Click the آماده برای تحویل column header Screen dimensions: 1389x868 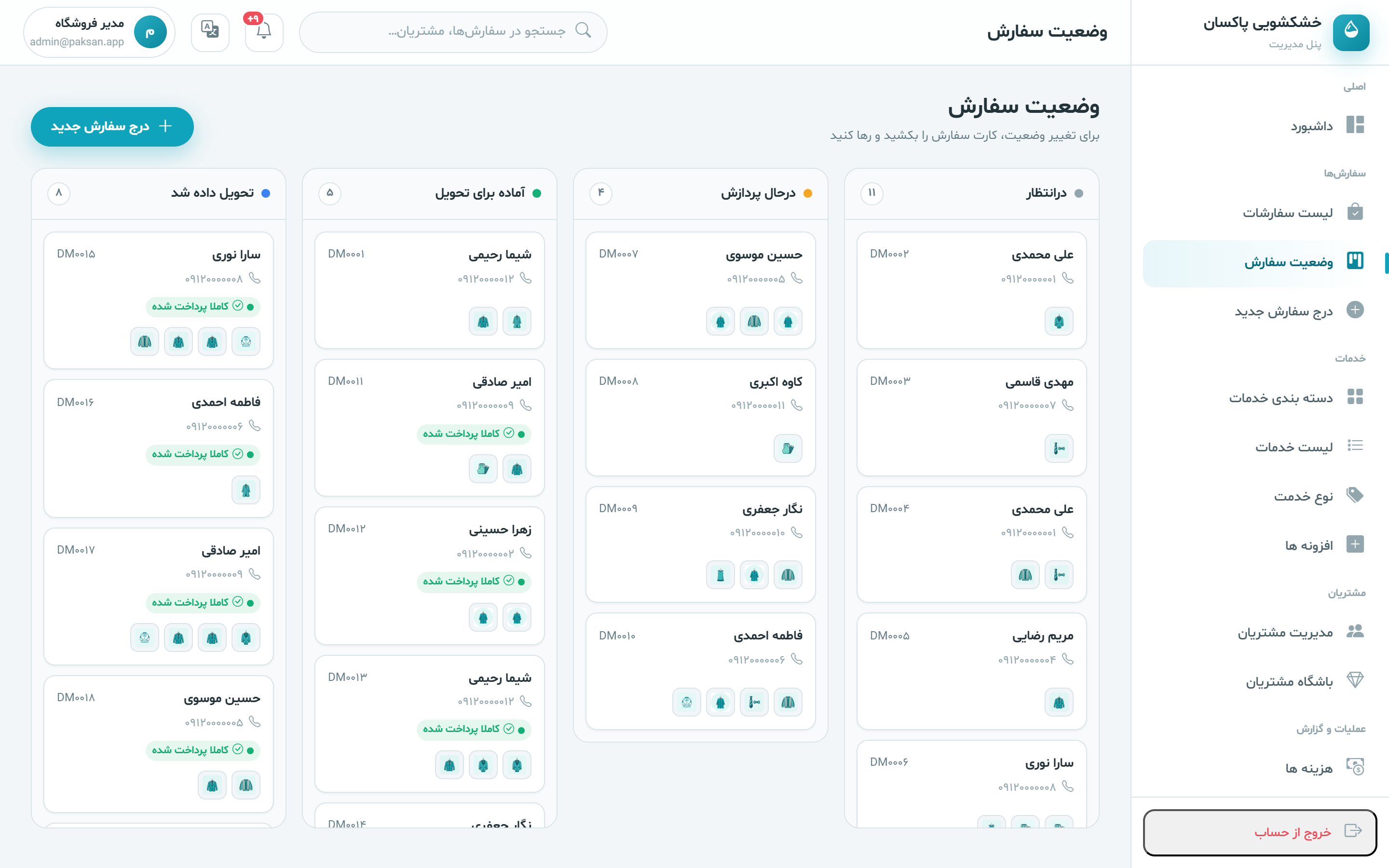tap(429, 193)
